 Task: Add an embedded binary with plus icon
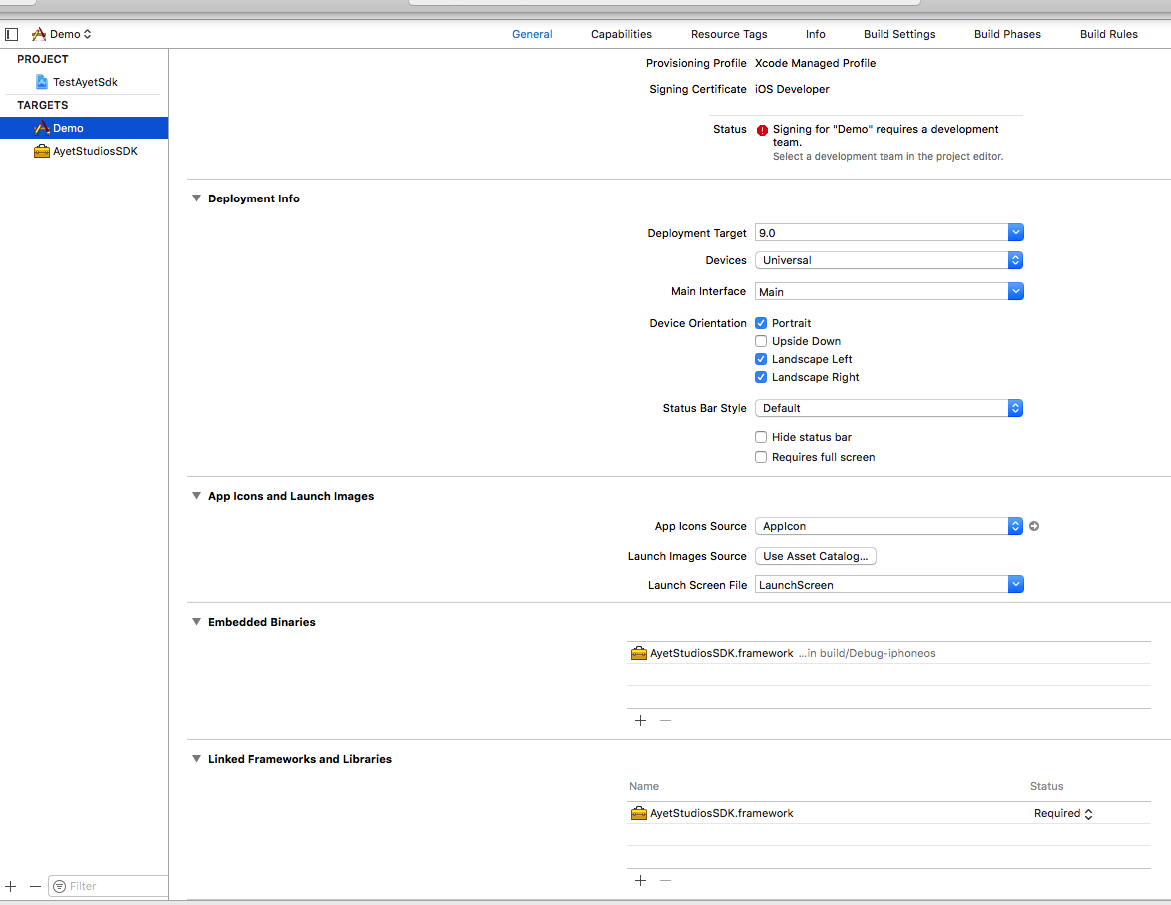tap(640, 721)
